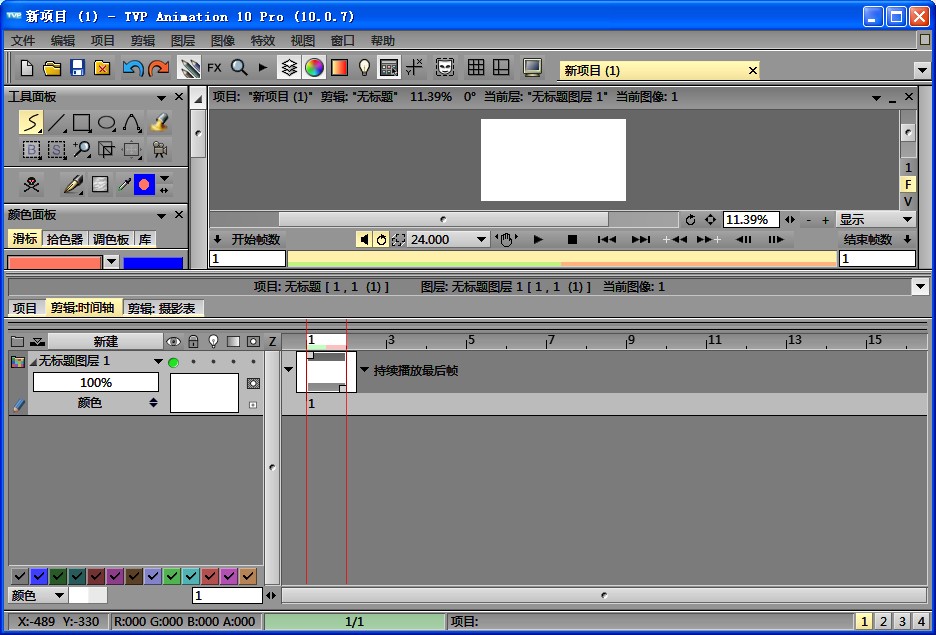Switch to the 剪辑:摄影表 tab
This screenshot has height=635, width=936.
[x=165, y=307]
